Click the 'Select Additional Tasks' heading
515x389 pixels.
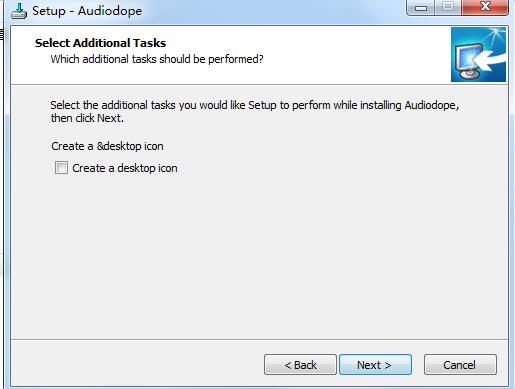click(x=100, y=43)
